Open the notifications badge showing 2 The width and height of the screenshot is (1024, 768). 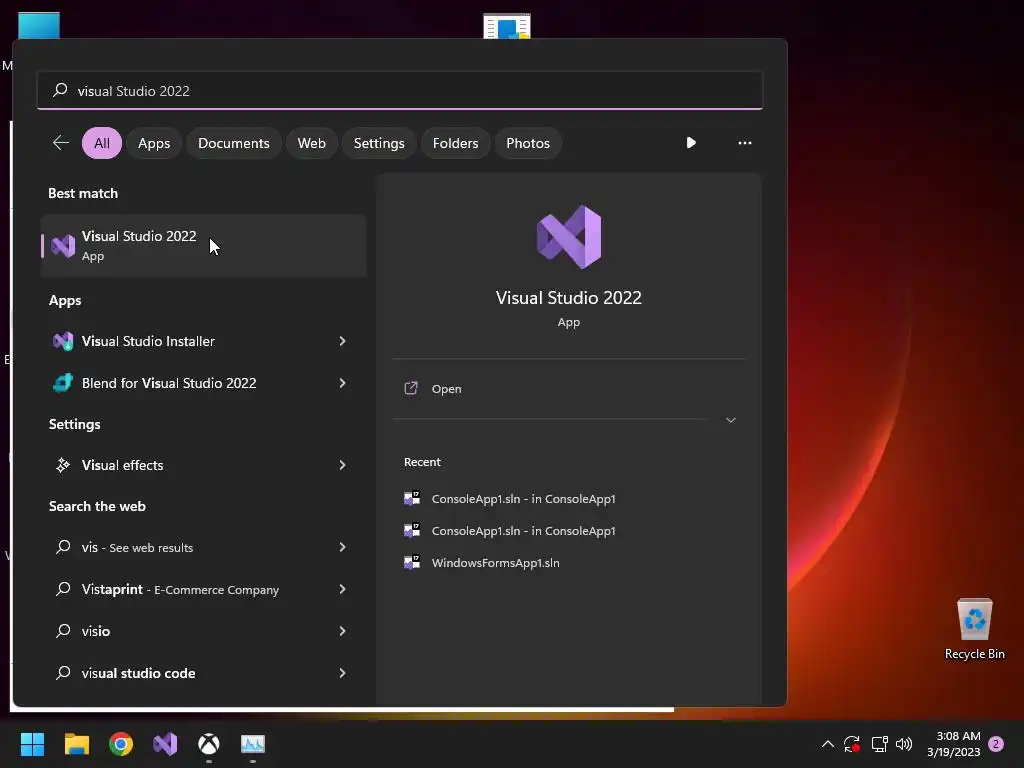[x=996, y=744]
